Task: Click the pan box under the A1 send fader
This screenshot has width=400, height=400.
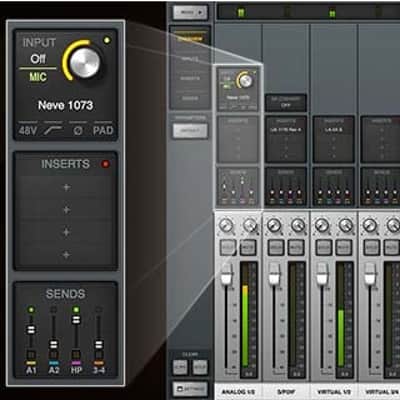Action: [31, 354]
